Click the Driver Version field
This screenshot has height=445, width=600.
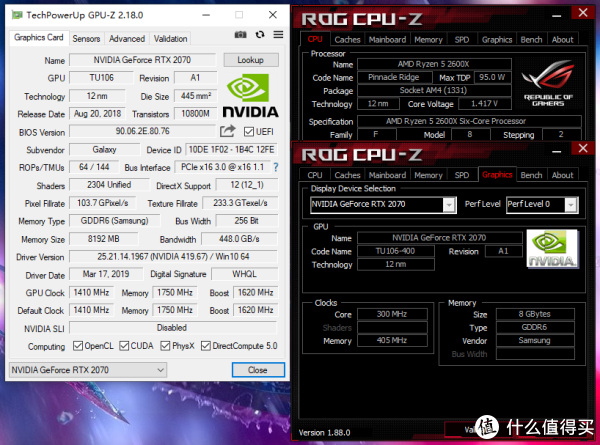[x=173, y=256]
